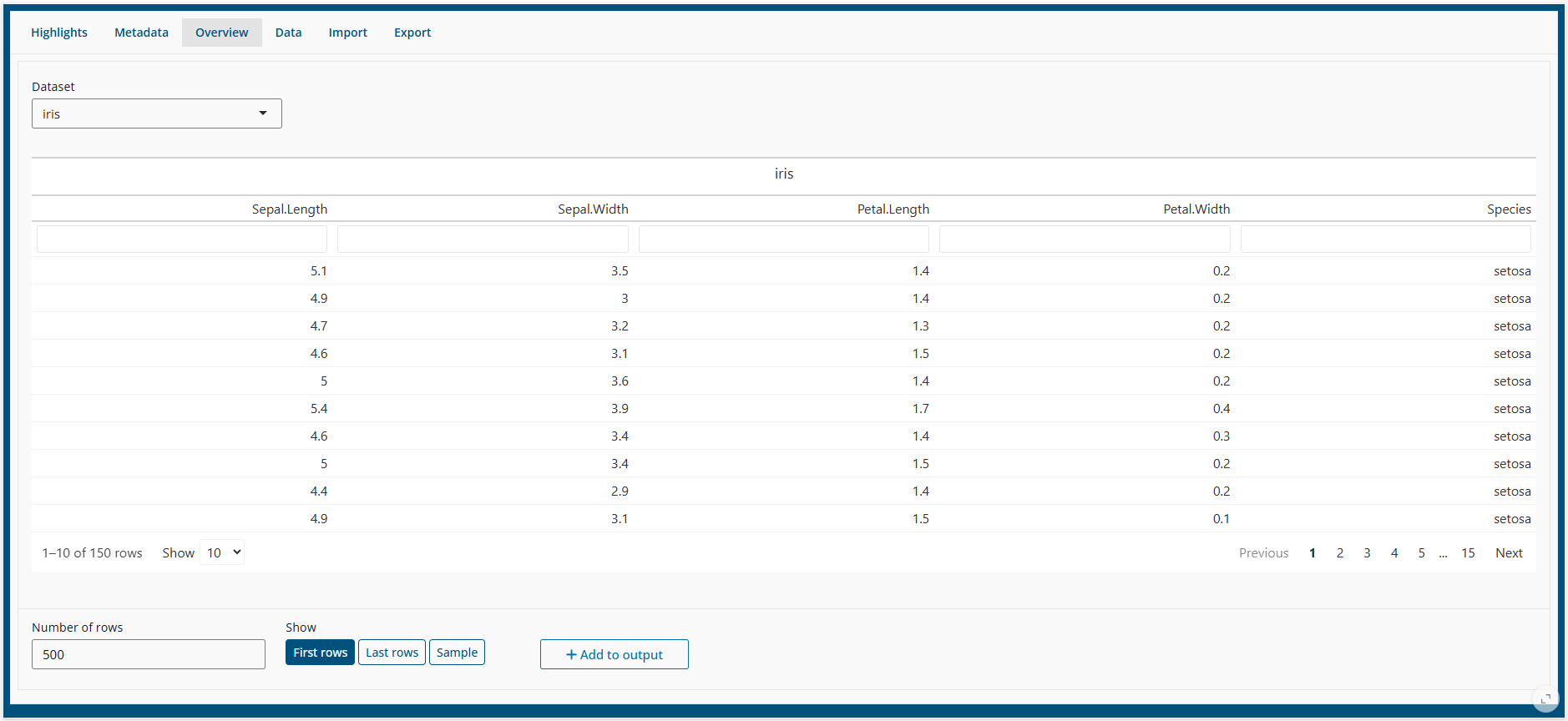Click the Sepal.Length column filter box

point(182,239)
